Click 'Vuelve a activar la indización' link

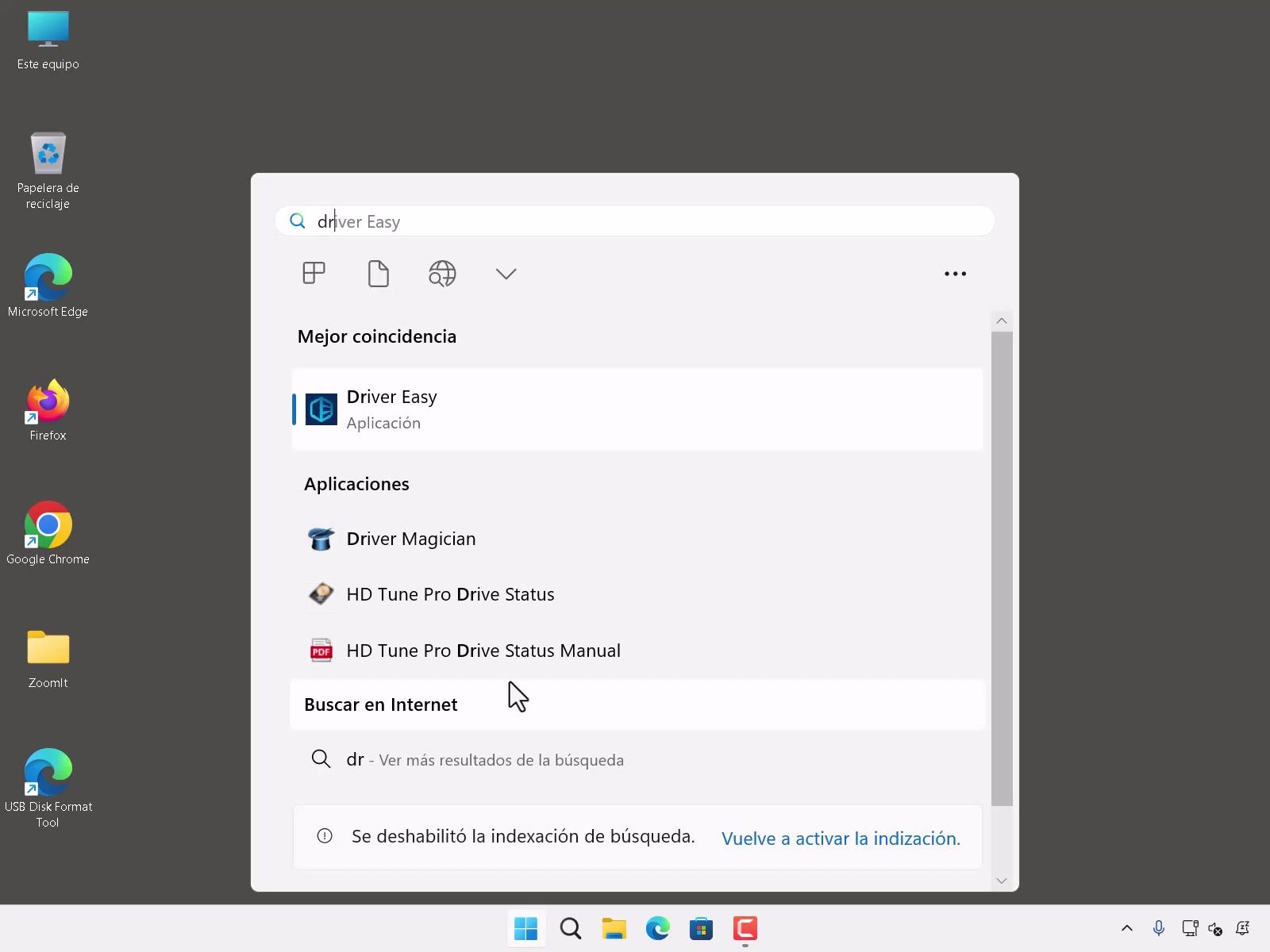841,839
